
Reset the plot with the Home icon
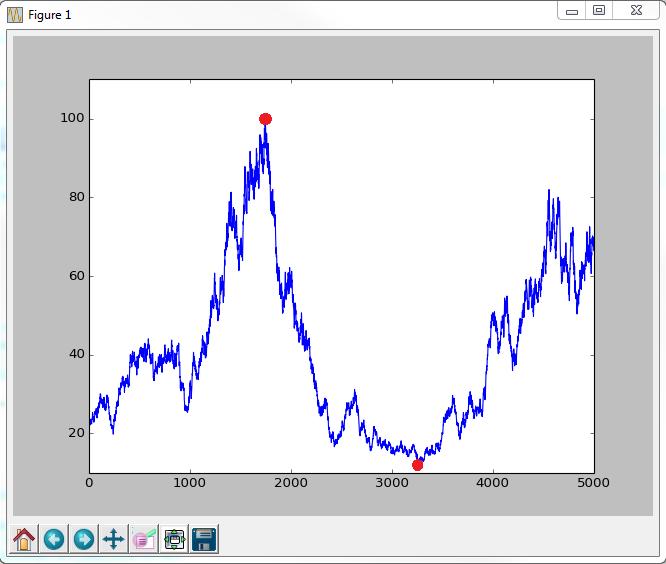(x=24, y=540)
